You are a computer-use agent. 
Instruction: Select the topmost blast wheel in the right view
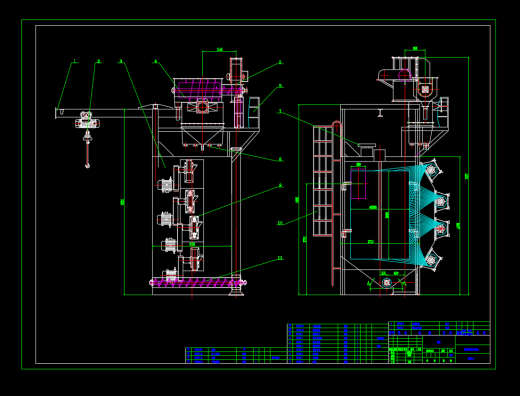[432, 169]
